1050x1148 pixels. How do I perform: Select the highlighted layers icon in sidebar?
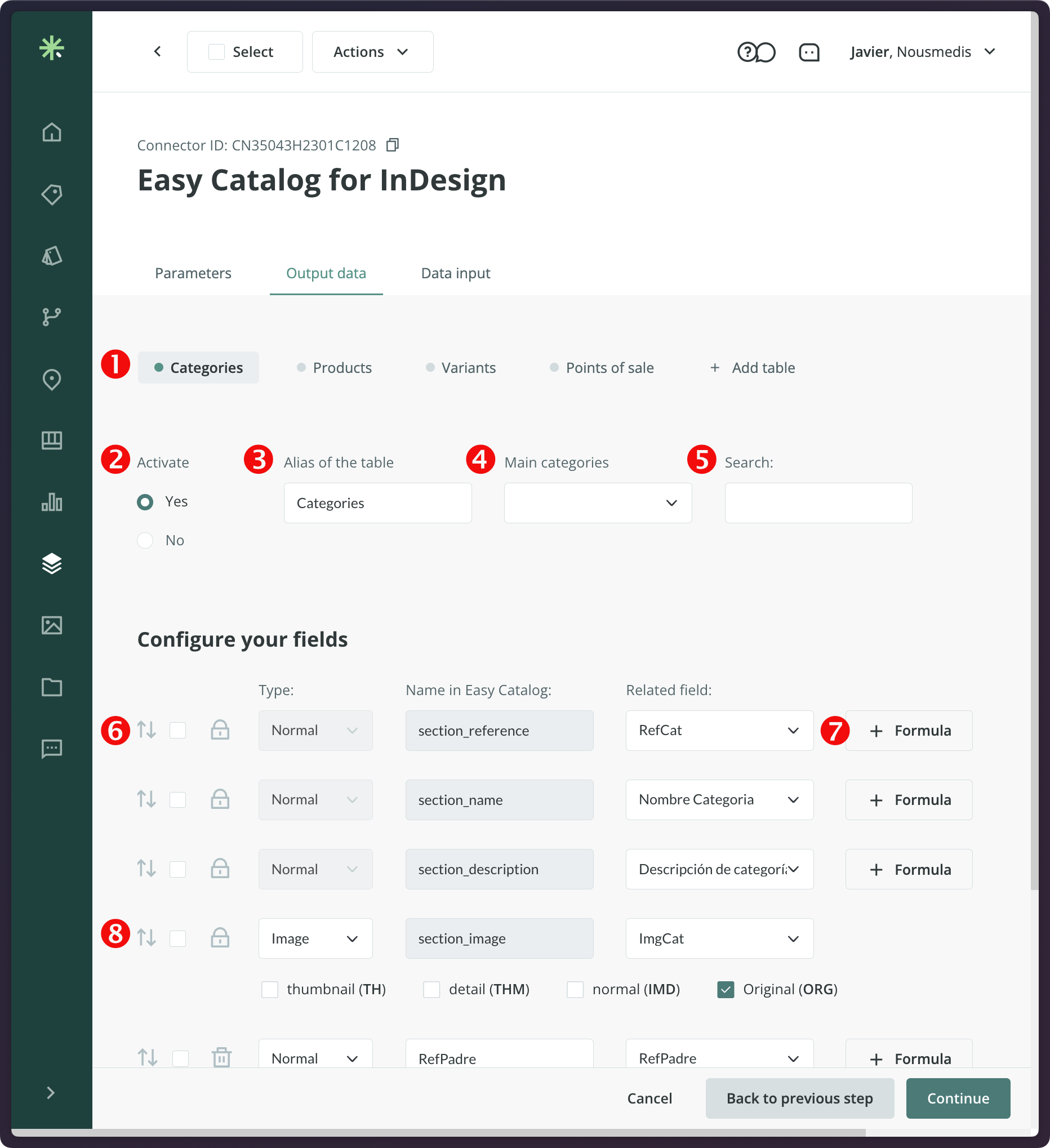[x=52, y=564]
